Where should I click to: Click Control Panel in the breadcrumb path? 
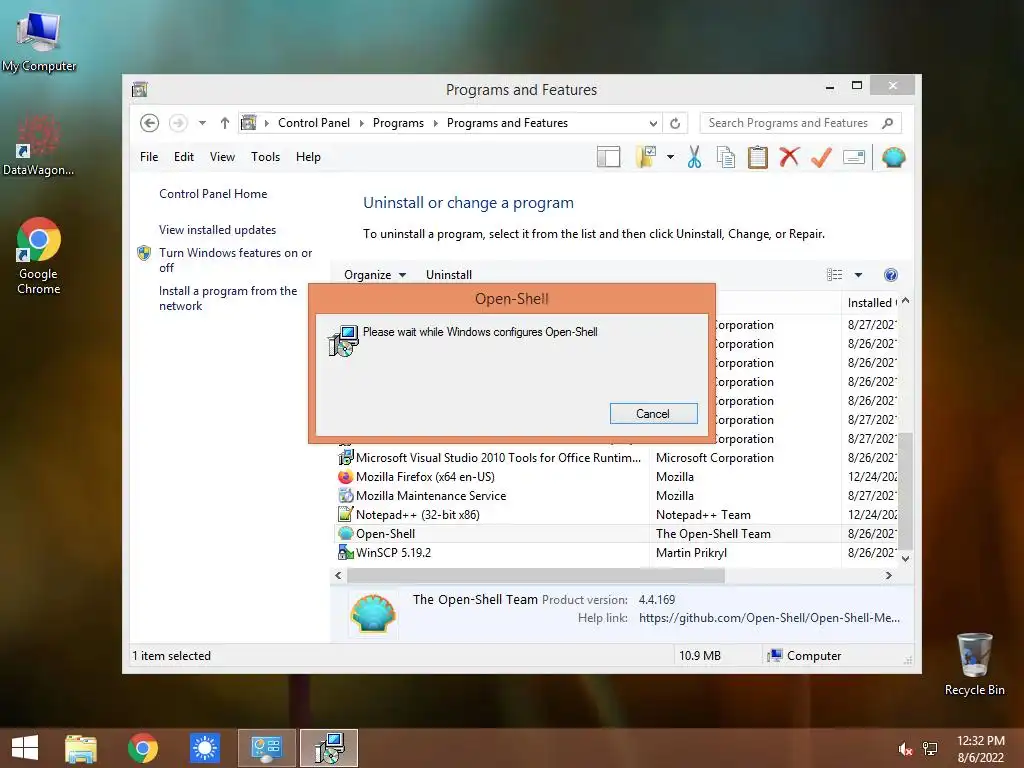pyautogui.click(x=313, y=123)
